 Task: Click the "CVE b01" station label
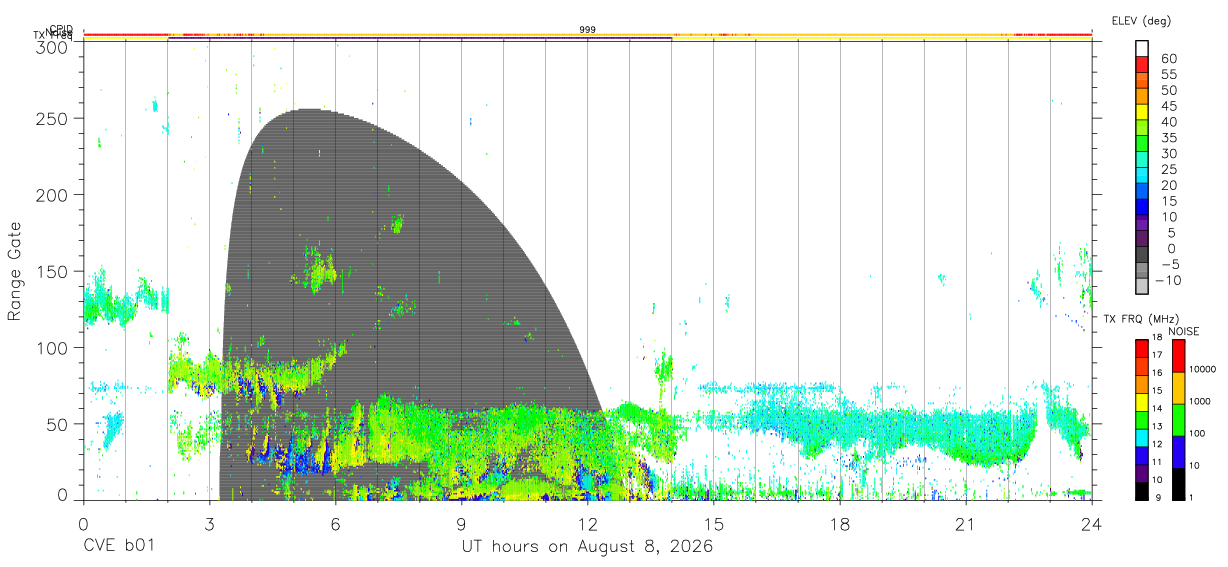[x=120, y=547]
